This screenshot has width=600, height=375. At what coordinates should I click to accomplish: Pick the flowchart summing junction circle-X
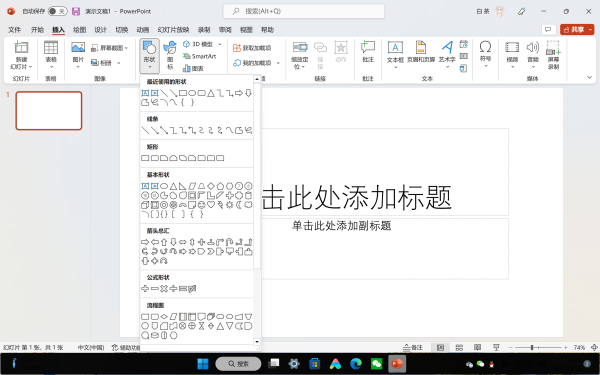(x=183, y=326)
